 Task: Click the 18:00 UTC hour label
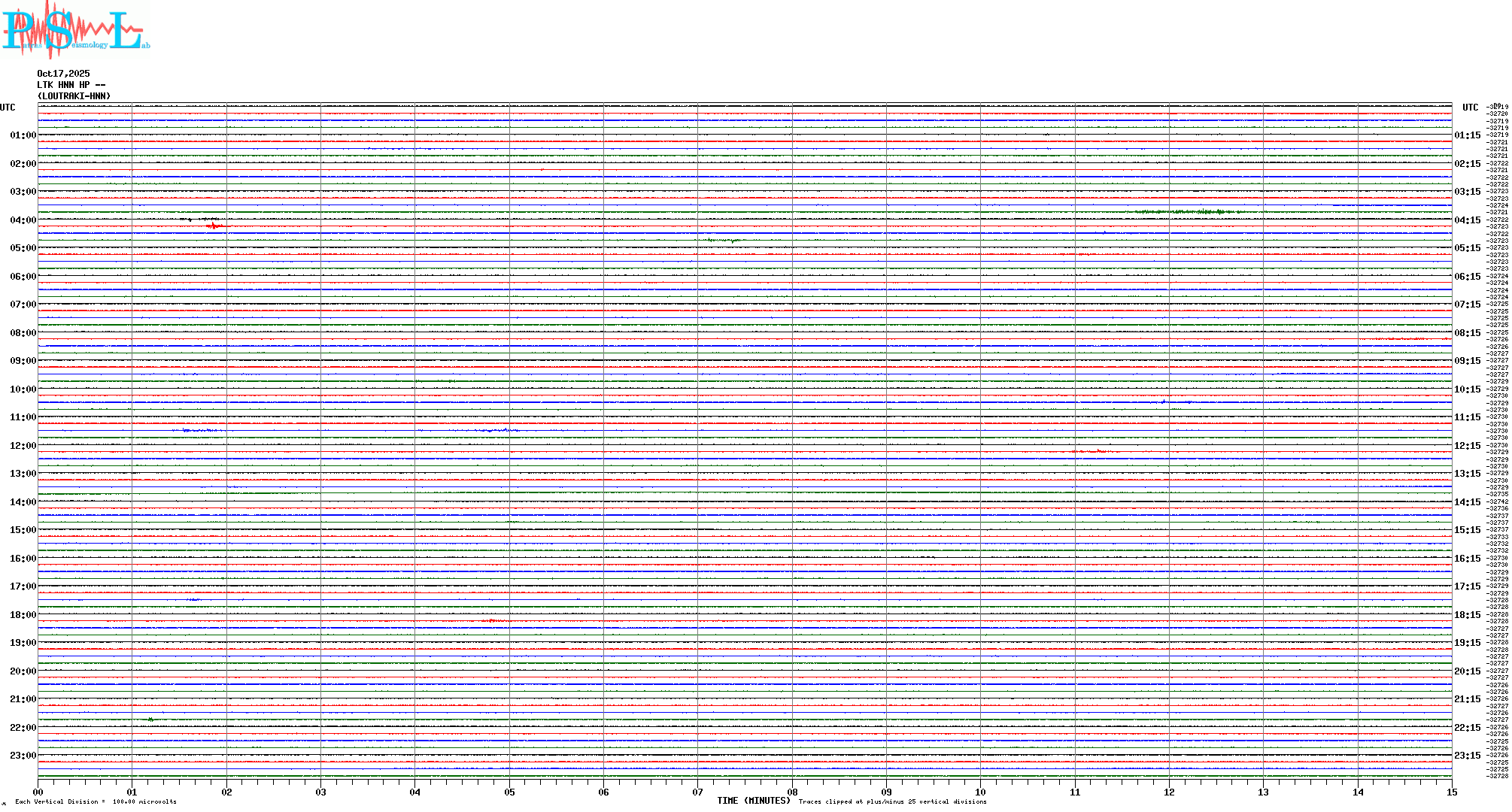click(x=23, y=615)
